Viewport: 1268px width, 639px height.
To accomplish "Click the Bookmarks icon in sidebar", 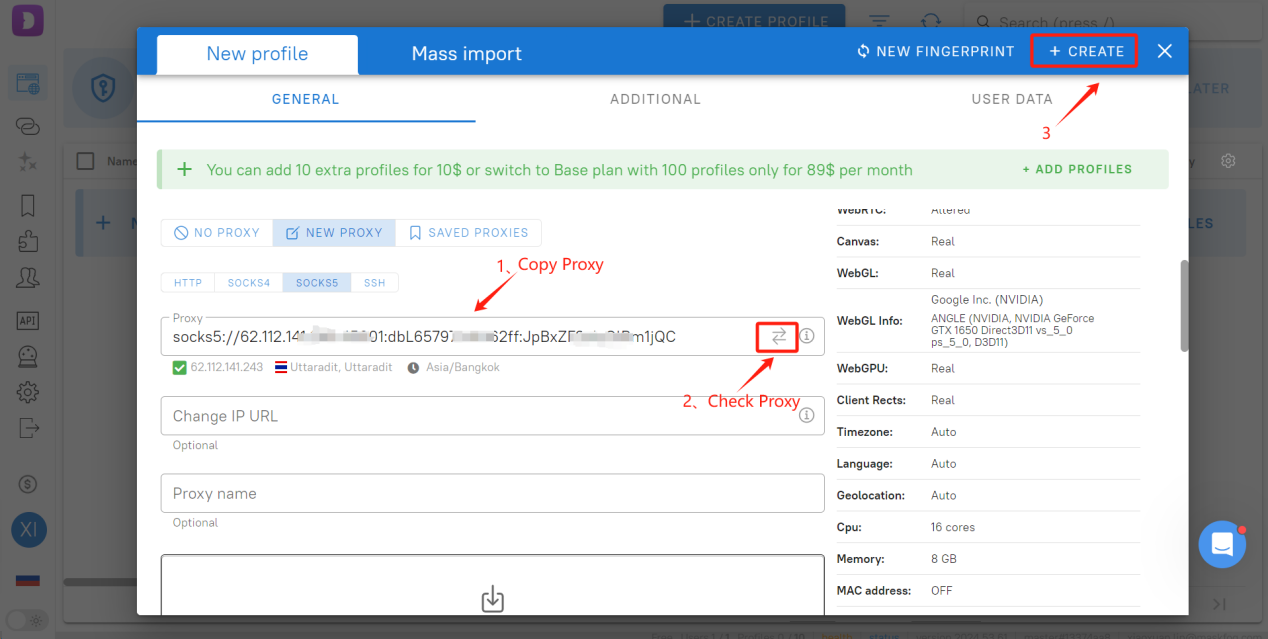I will 27,204.
